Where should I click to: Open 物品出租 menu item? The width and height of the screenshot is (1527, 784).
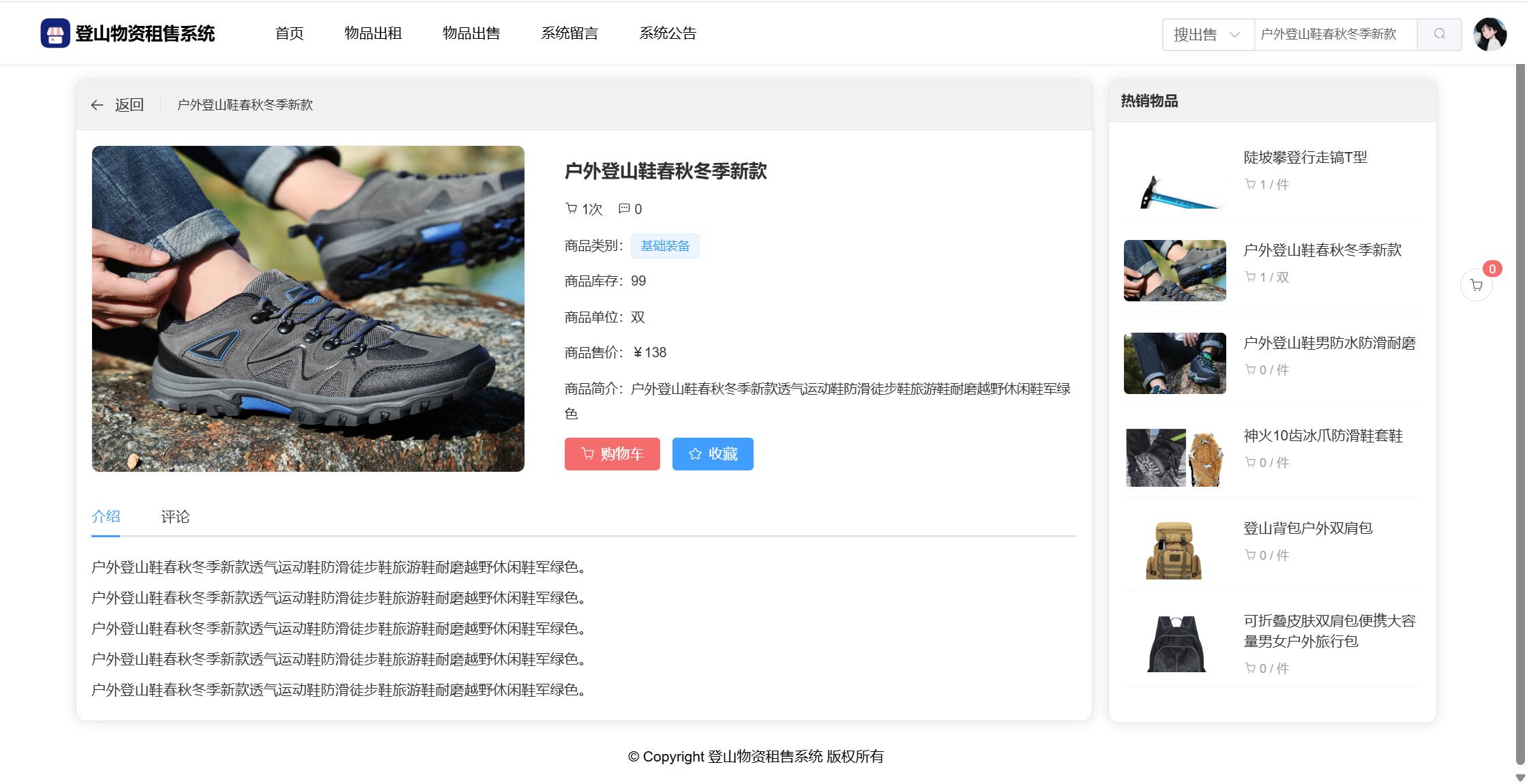(x=373, y=33)
